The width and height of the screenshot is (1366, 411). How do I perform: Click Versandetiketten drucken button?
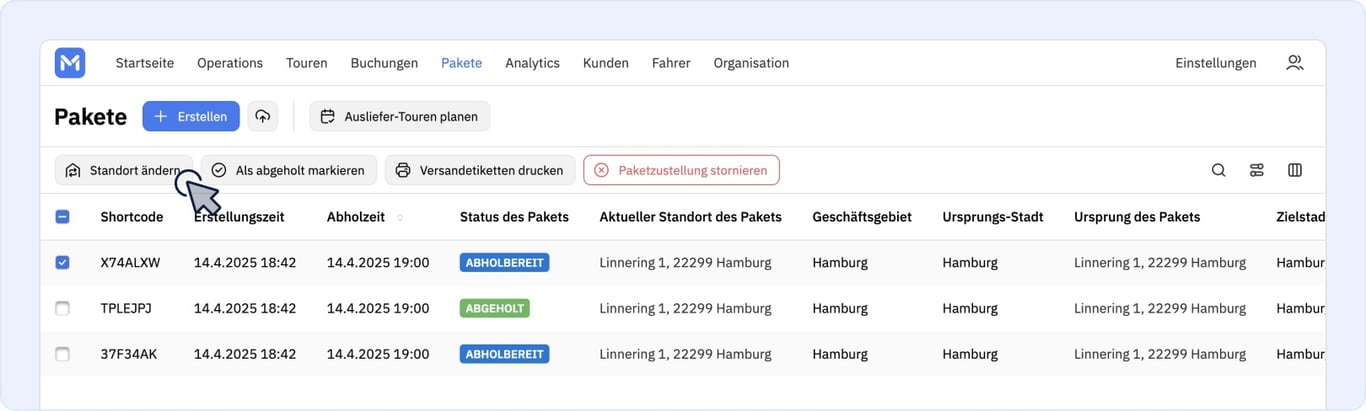pyautogui.click(x=480, y=170)
